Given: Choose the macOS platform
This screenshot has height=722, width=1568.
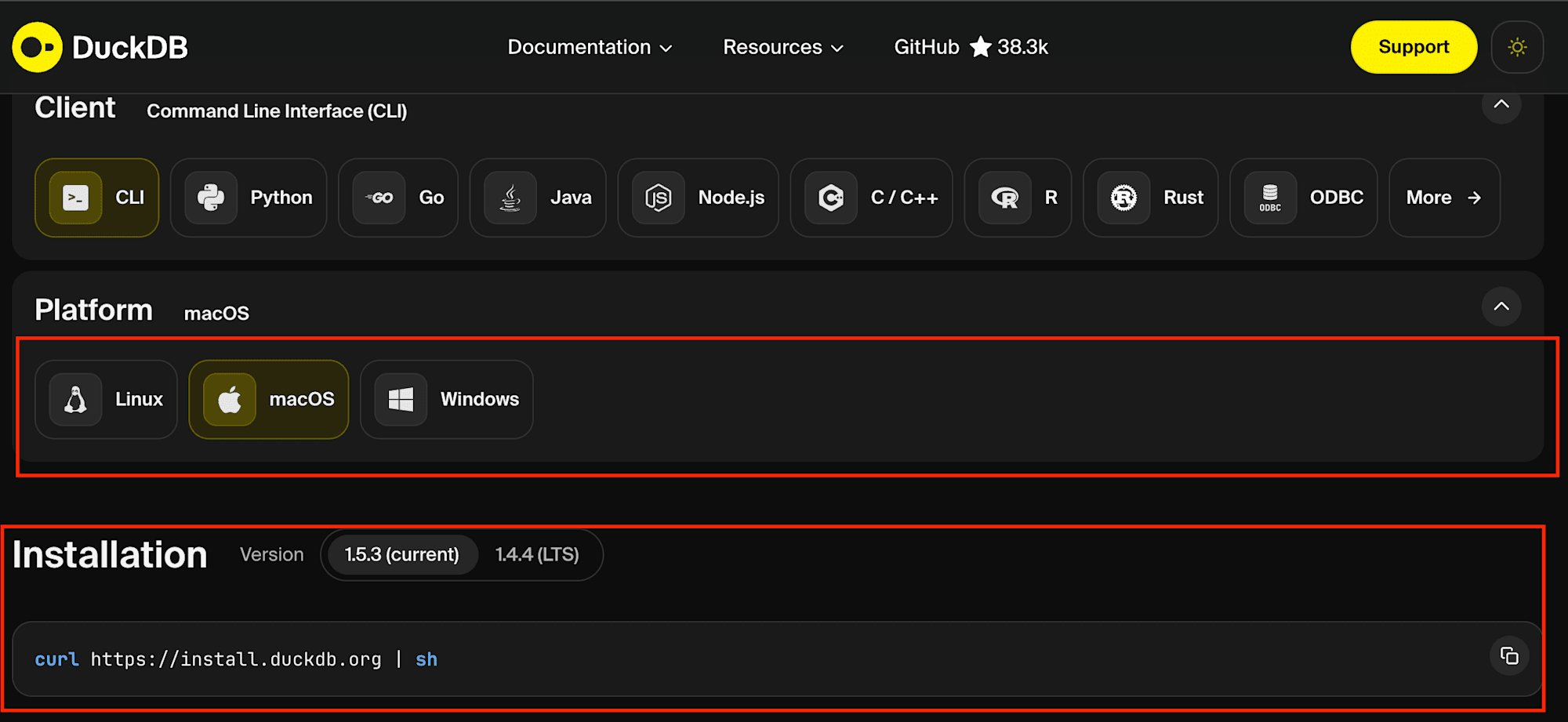Looking at the screenshot, I should (269, 400).
